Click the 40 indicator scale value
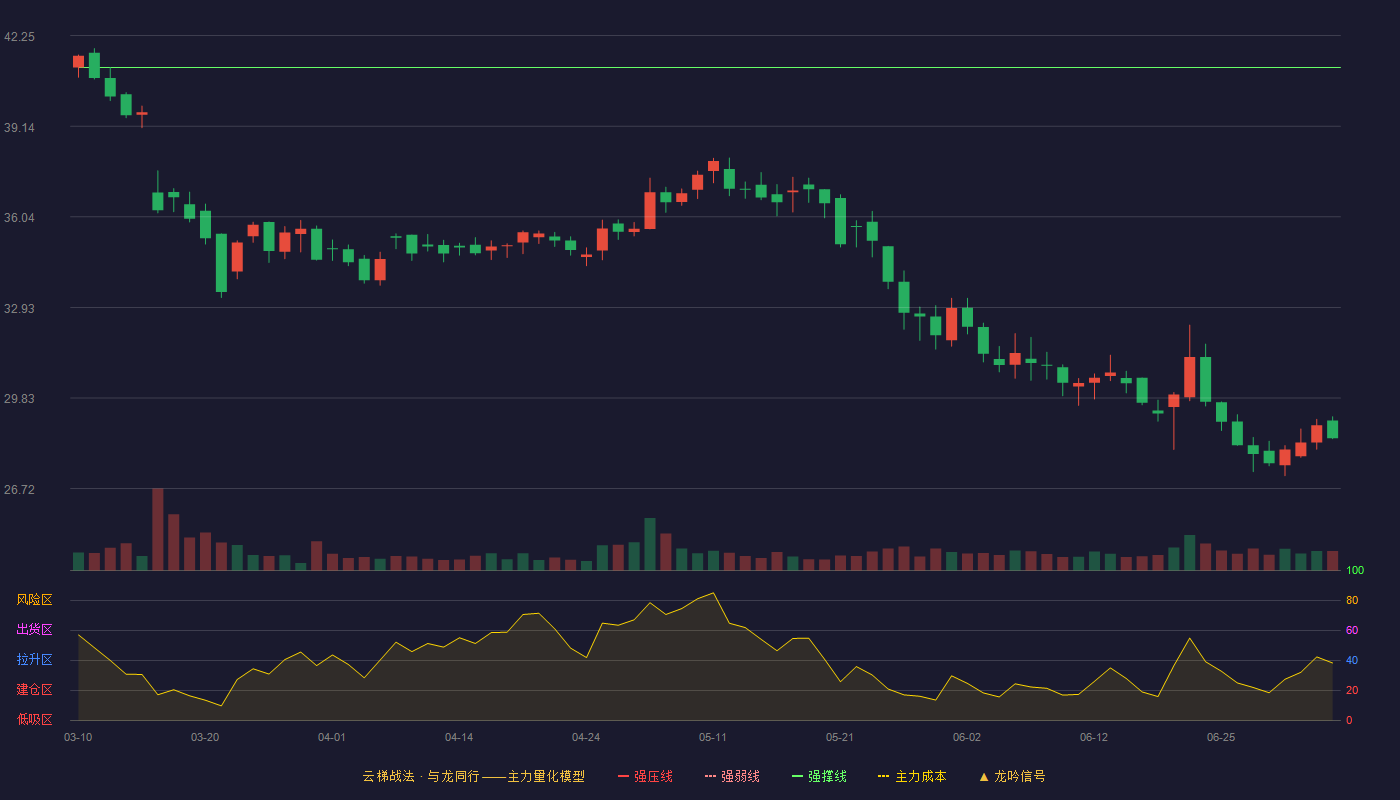This screenshot has height=800, width=1400. pyautogui.click(x=1352, y=661)
